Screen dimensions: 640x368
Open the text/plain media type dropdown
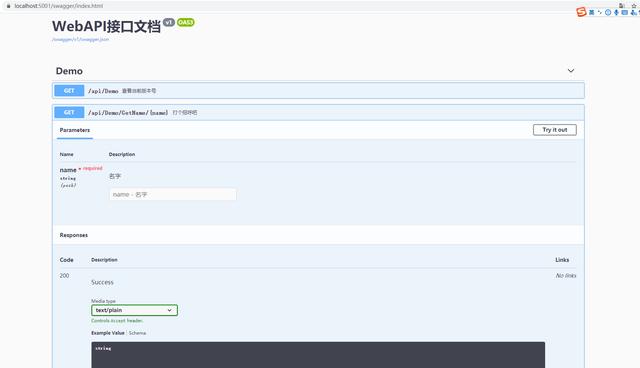134,310
